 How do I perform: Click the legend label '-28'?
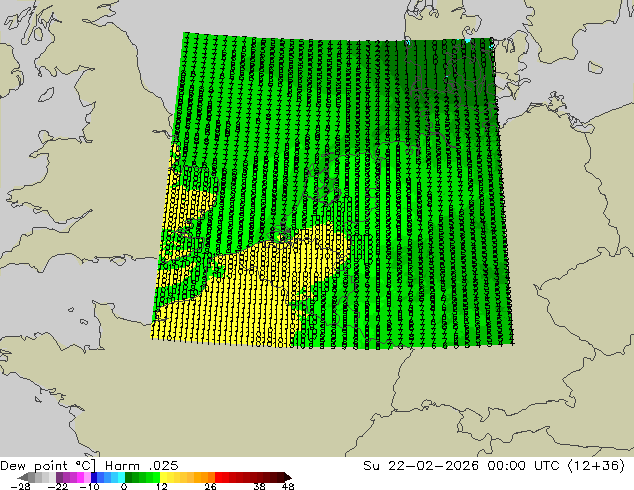coord(20,486)
